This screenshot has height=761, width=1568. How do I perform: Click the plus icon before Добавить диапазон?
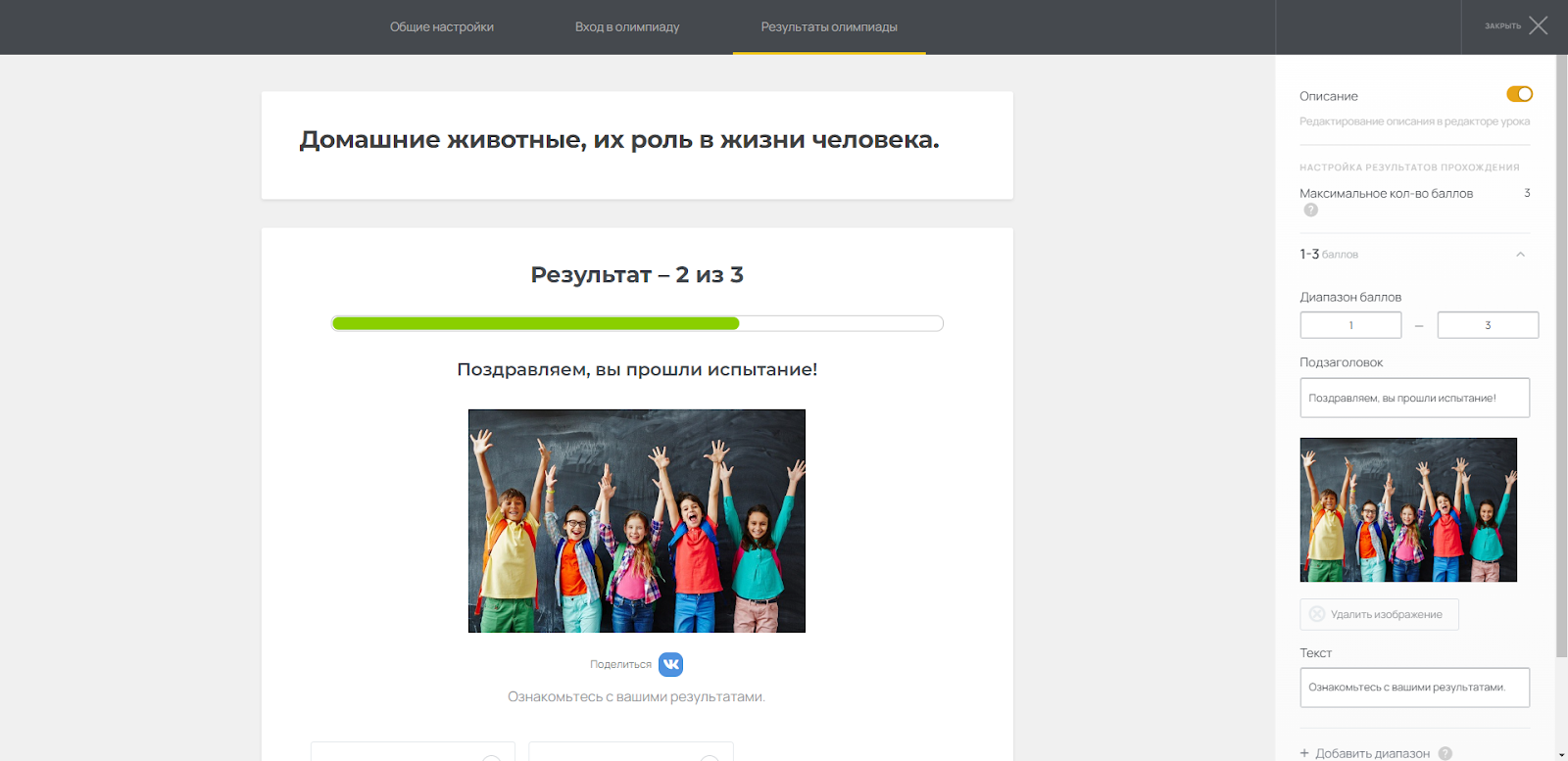[x=1304, y=753]
